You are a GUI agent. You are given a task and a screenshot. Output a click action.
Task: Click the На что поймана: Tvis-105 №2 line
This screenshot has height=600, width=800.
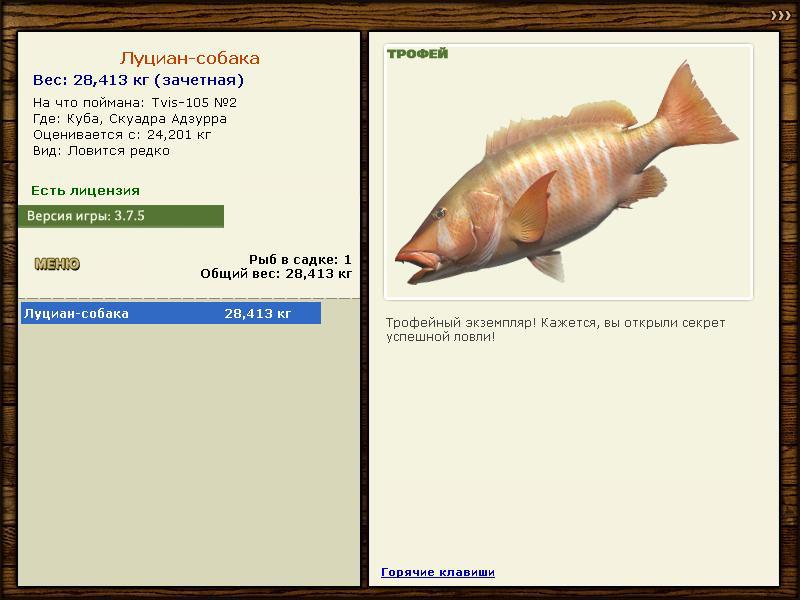135,103
